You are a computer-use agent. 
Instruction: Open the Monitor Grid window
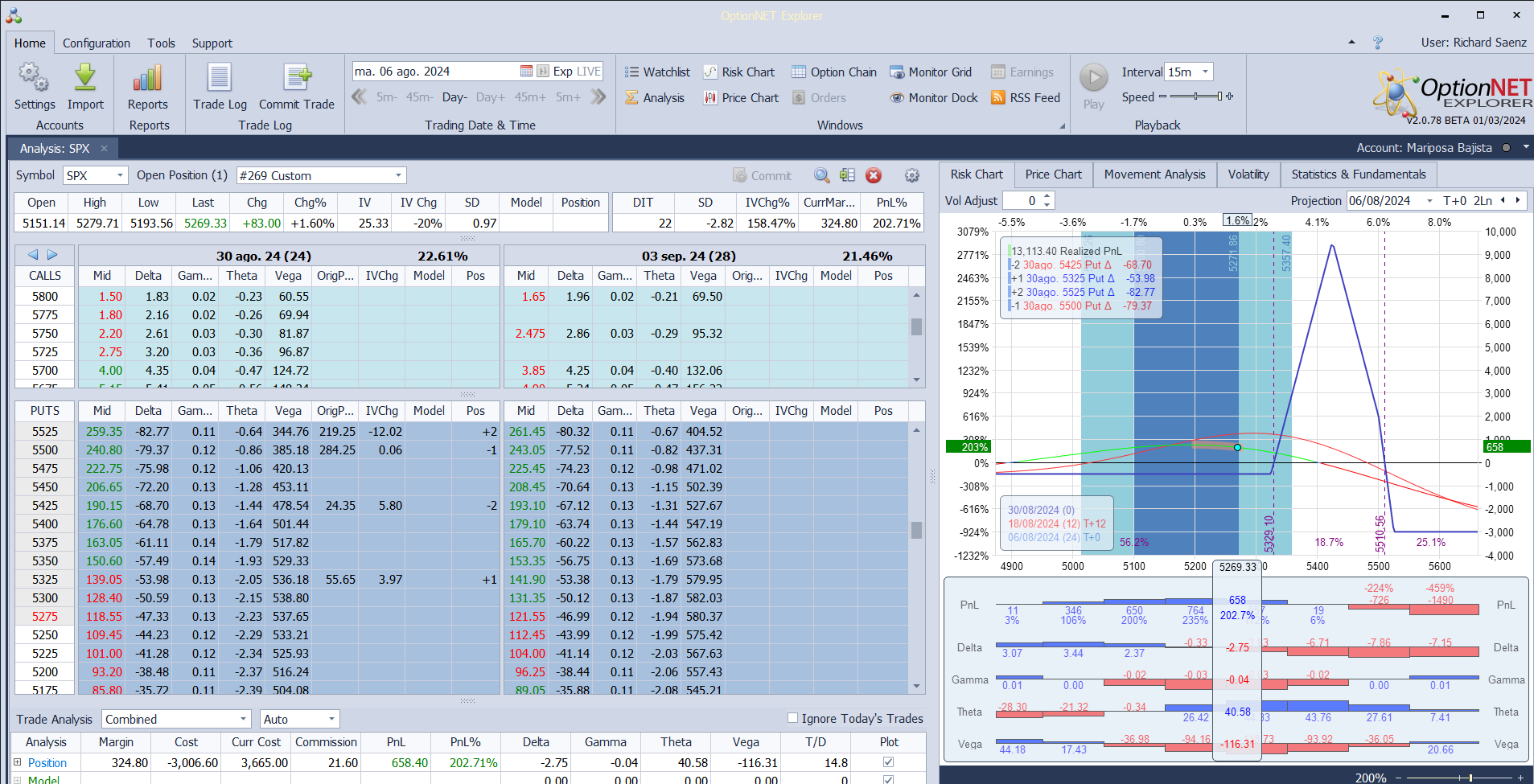coord(931,72)
